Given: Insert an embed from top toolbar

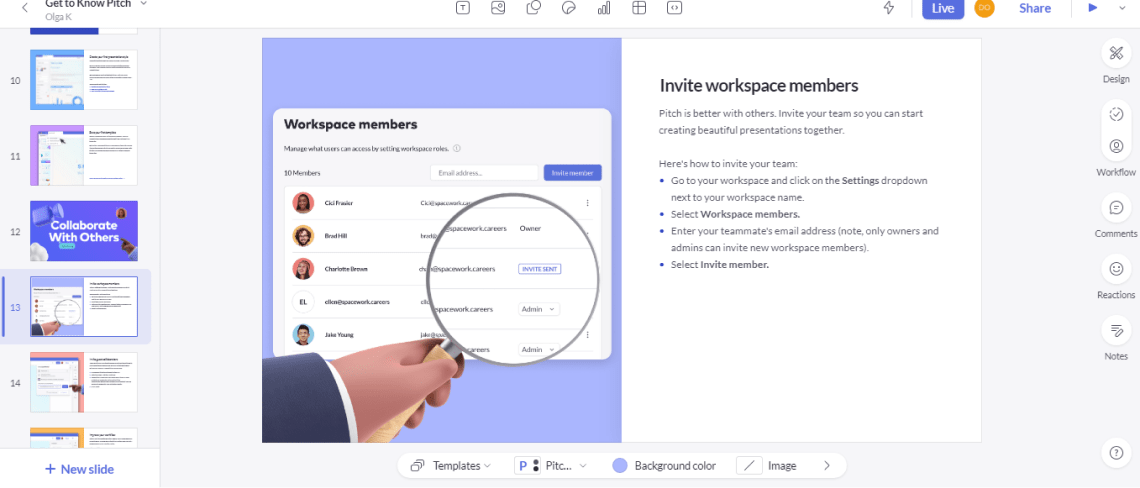Looking at the screenshot, I should click(675, 8).
